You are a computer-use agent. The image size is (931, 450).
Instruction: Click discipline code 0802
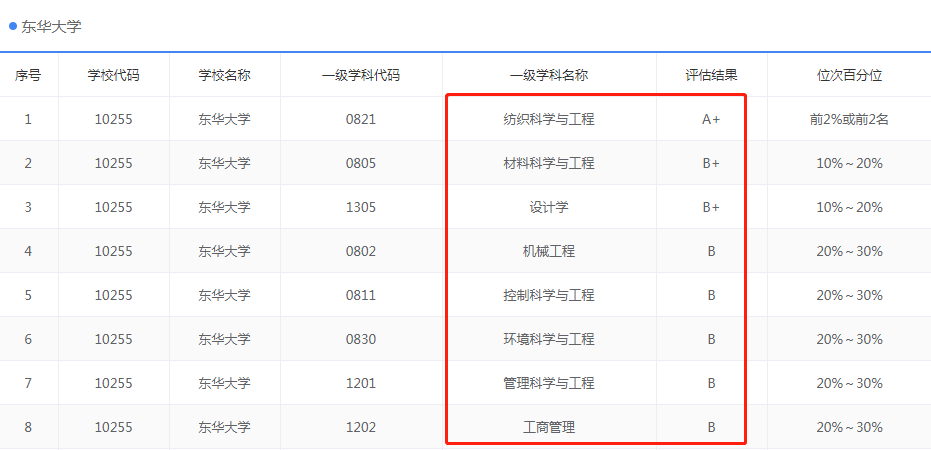[361, 251]
